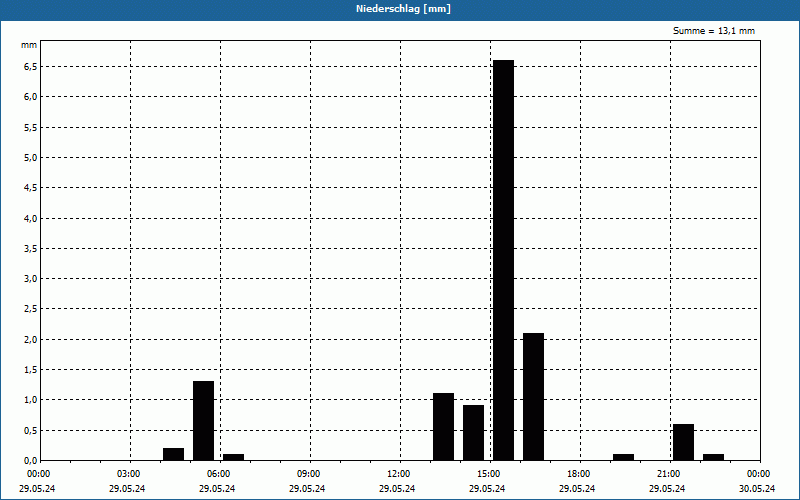Screen dimensions: 800x500
Task: Click the 0,0 y-axis value
Action: pyautogui.click(x=31, y=461)
